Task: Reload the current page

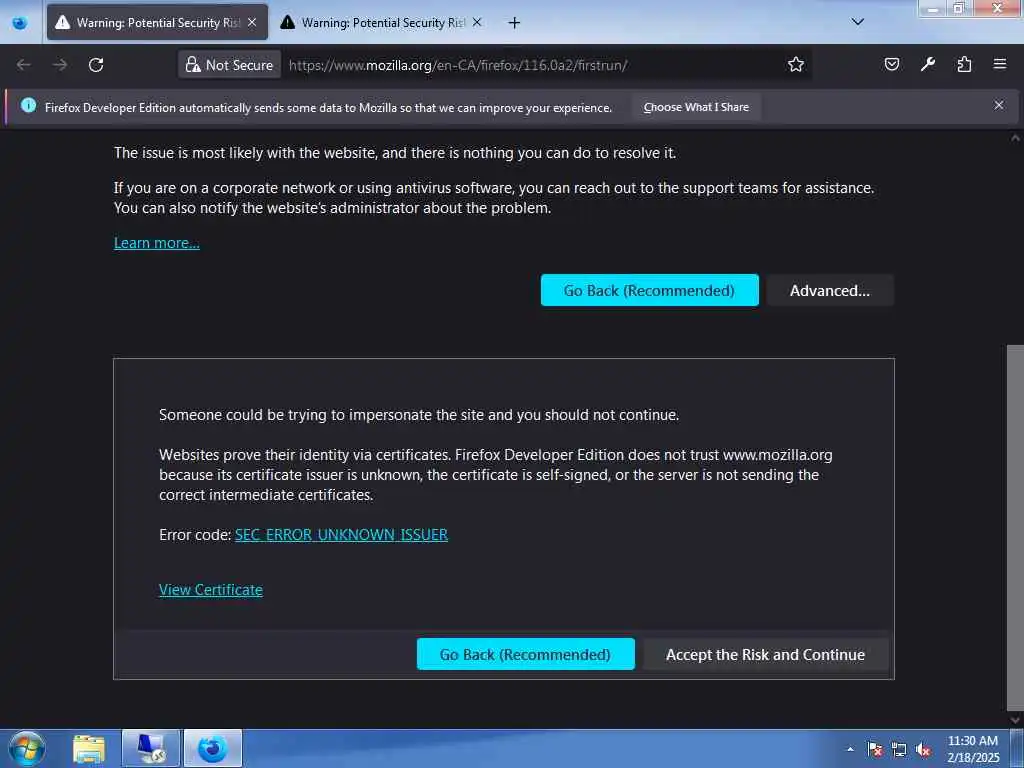Action: pos(96,65)
